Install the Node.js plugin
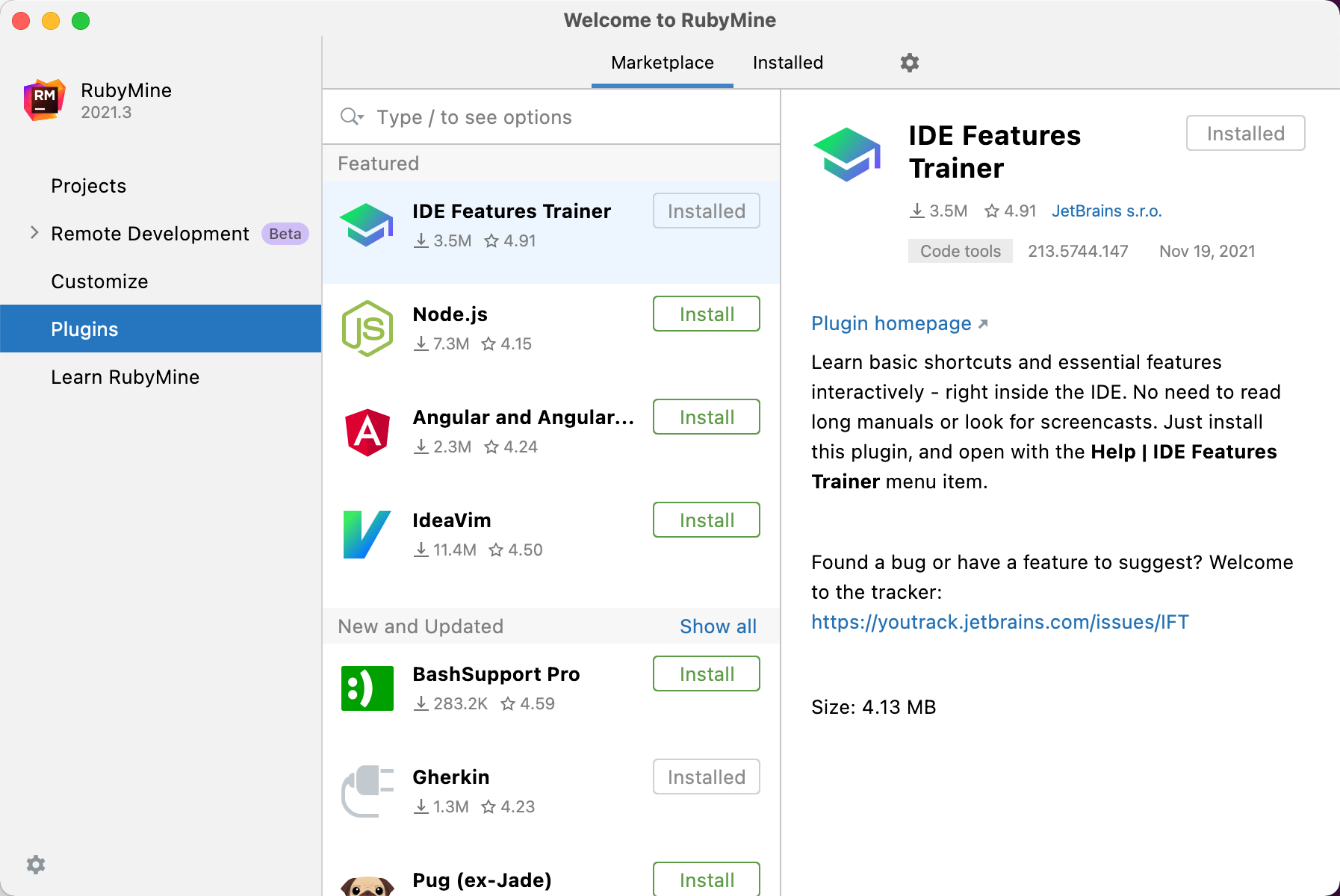Screen dimensions: 1340x896 coord(706,314)
